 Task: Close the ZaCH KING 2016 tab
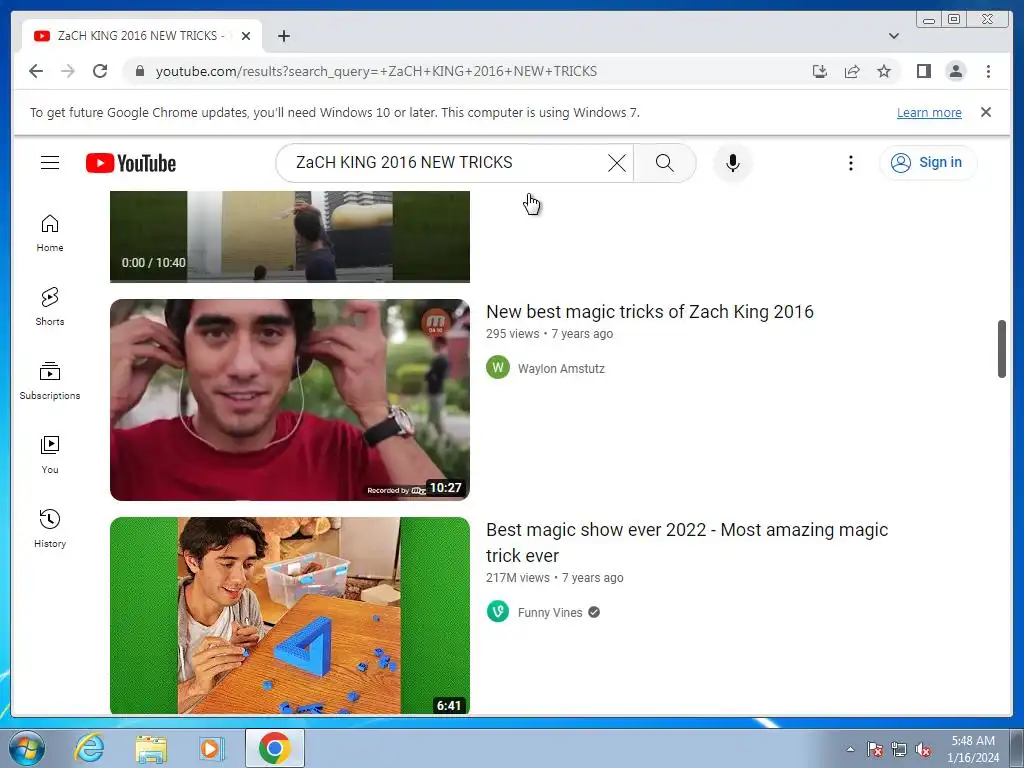[x=246, y=36]
